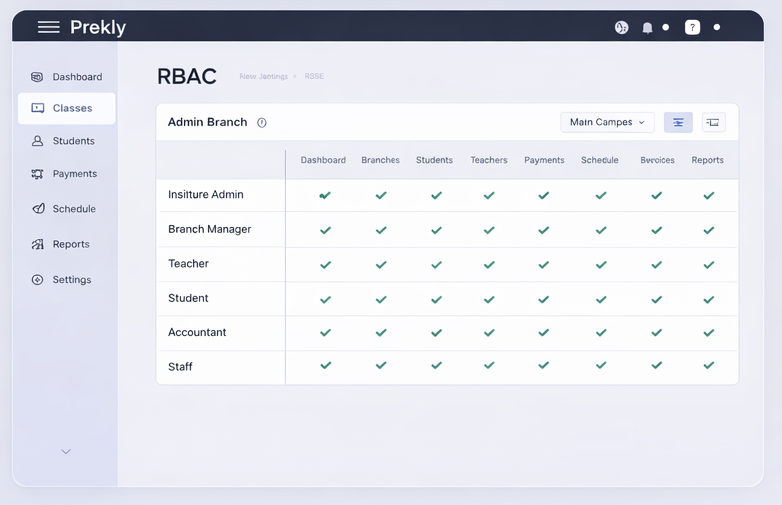
Task: Click the Insiture Admin role row label
Action: tap(206, 195)
